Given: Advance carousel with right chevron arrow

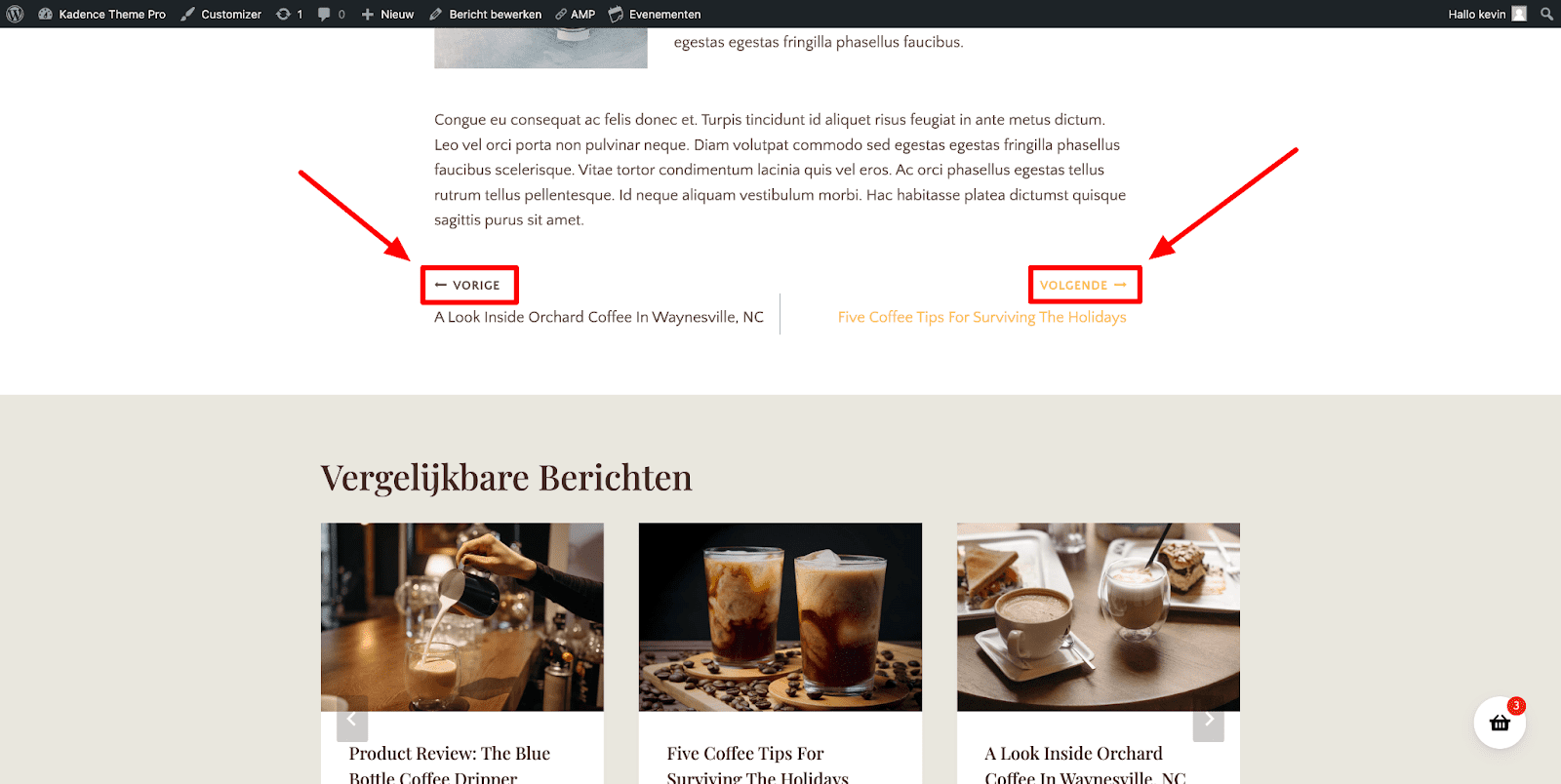Looking at the screenshot, I should tap(1209, 720).
